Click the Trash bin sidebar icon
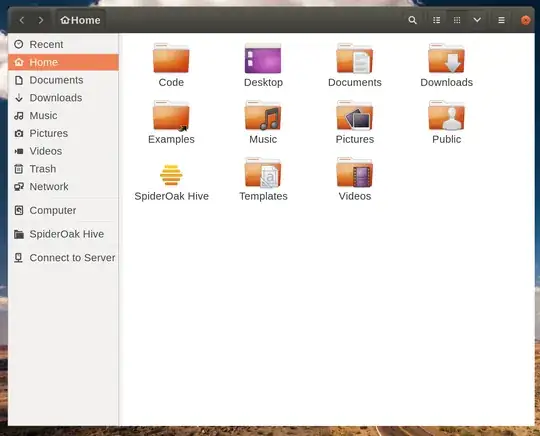This screenshot has width=540, height=436. point(19,169)
